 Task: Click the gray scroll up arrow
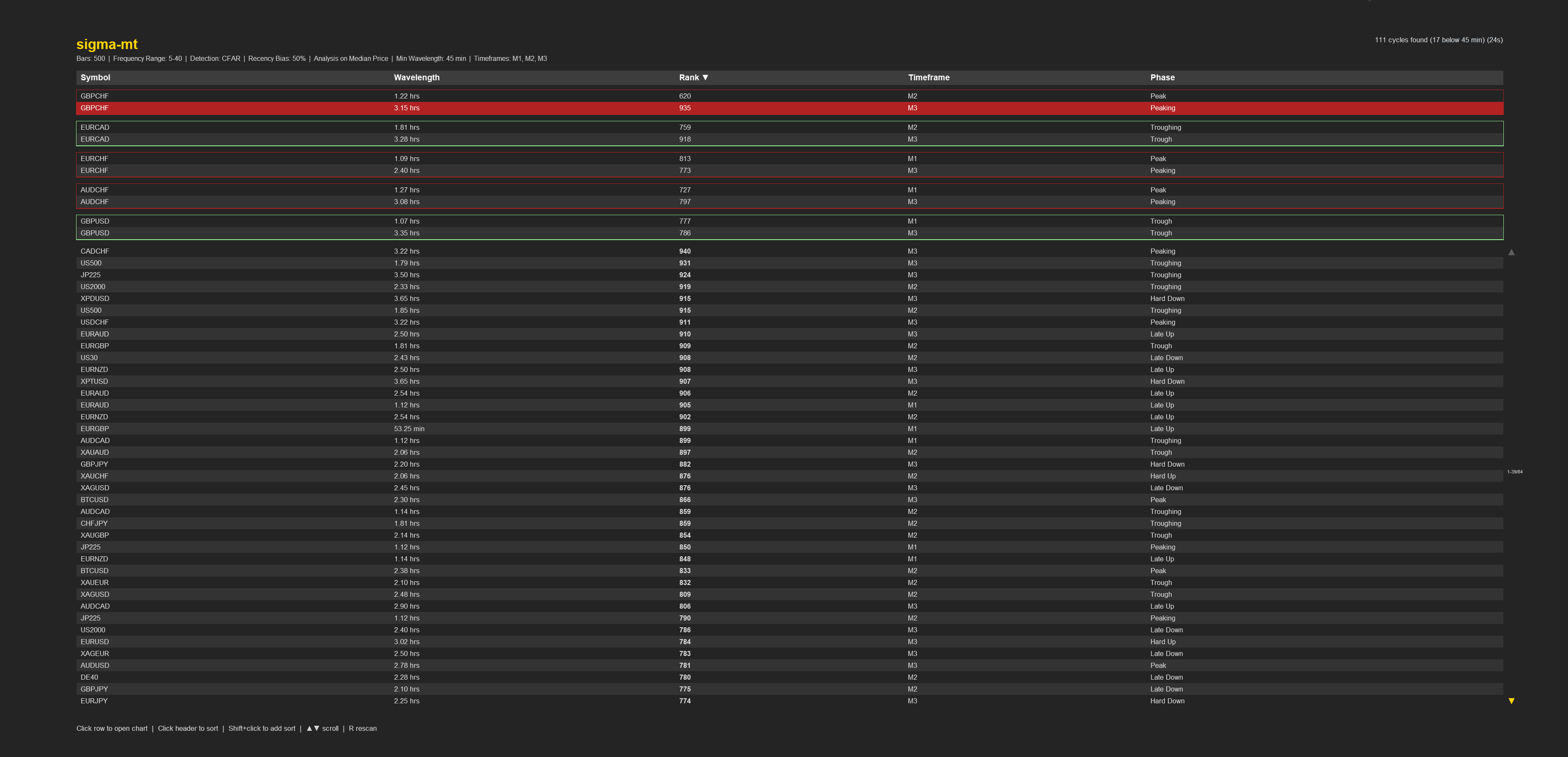(1511, 252)
